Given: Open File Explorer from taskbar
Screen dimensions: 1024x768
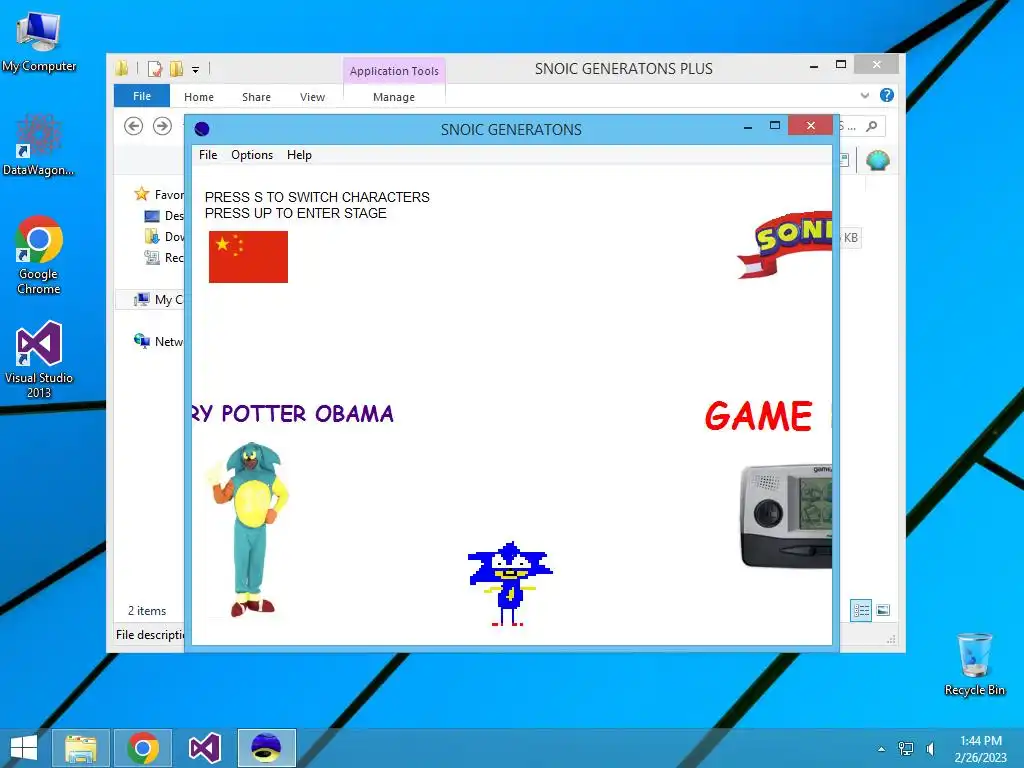Looking at the screenshot, I should coord(81,748).
